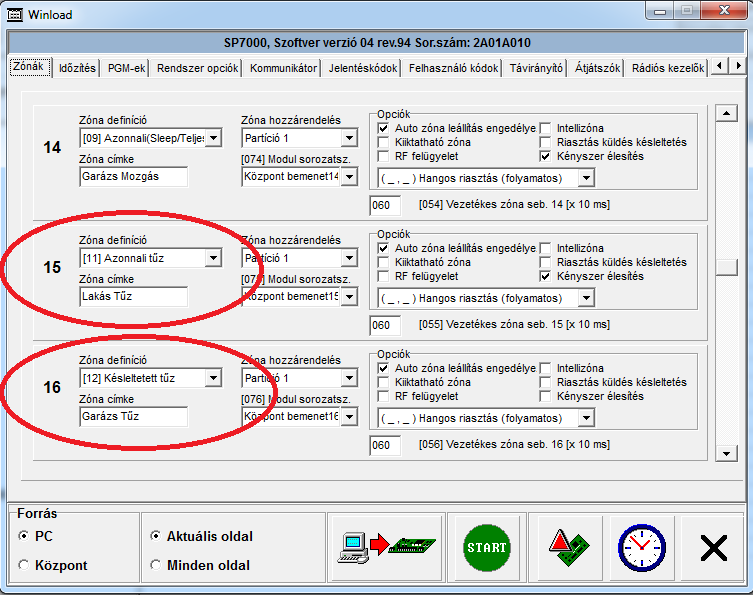Open the Átjátszók tab
753x595 pixels.
597,68
